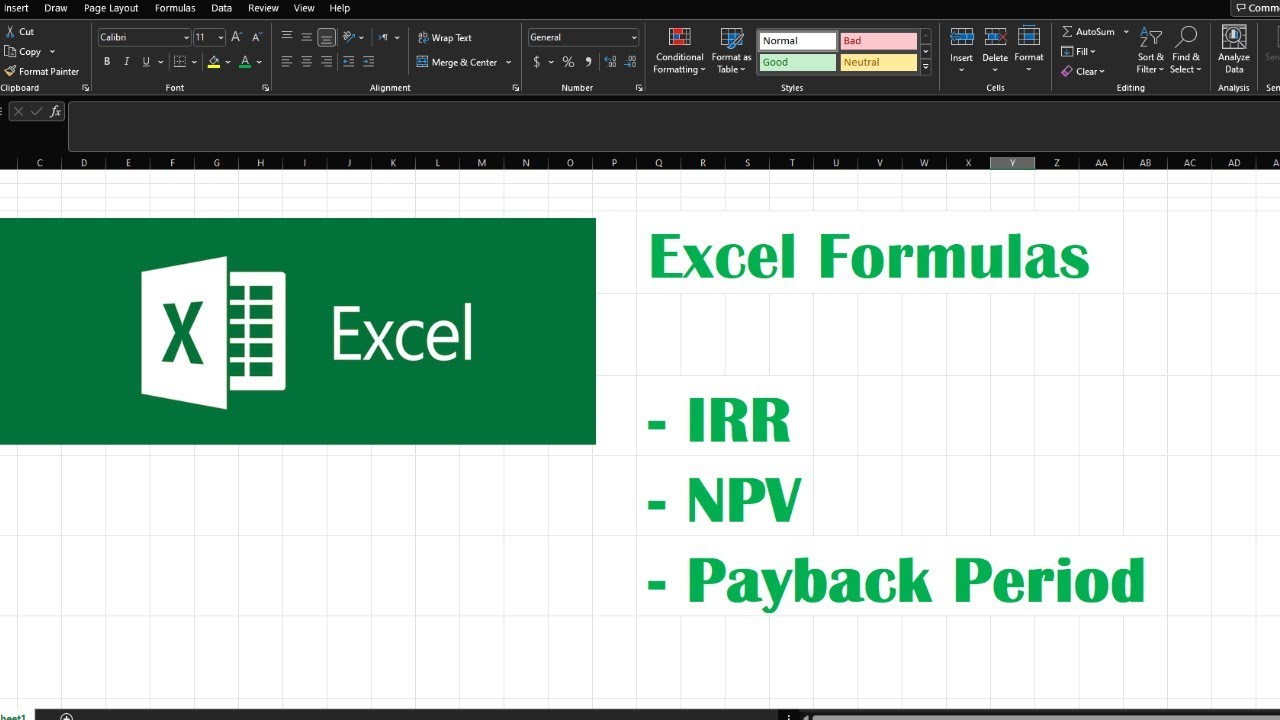Viewport: 1280px width, 720px height.
Task: Toggle Wrap Text for cells
Action: pos(445,38)
